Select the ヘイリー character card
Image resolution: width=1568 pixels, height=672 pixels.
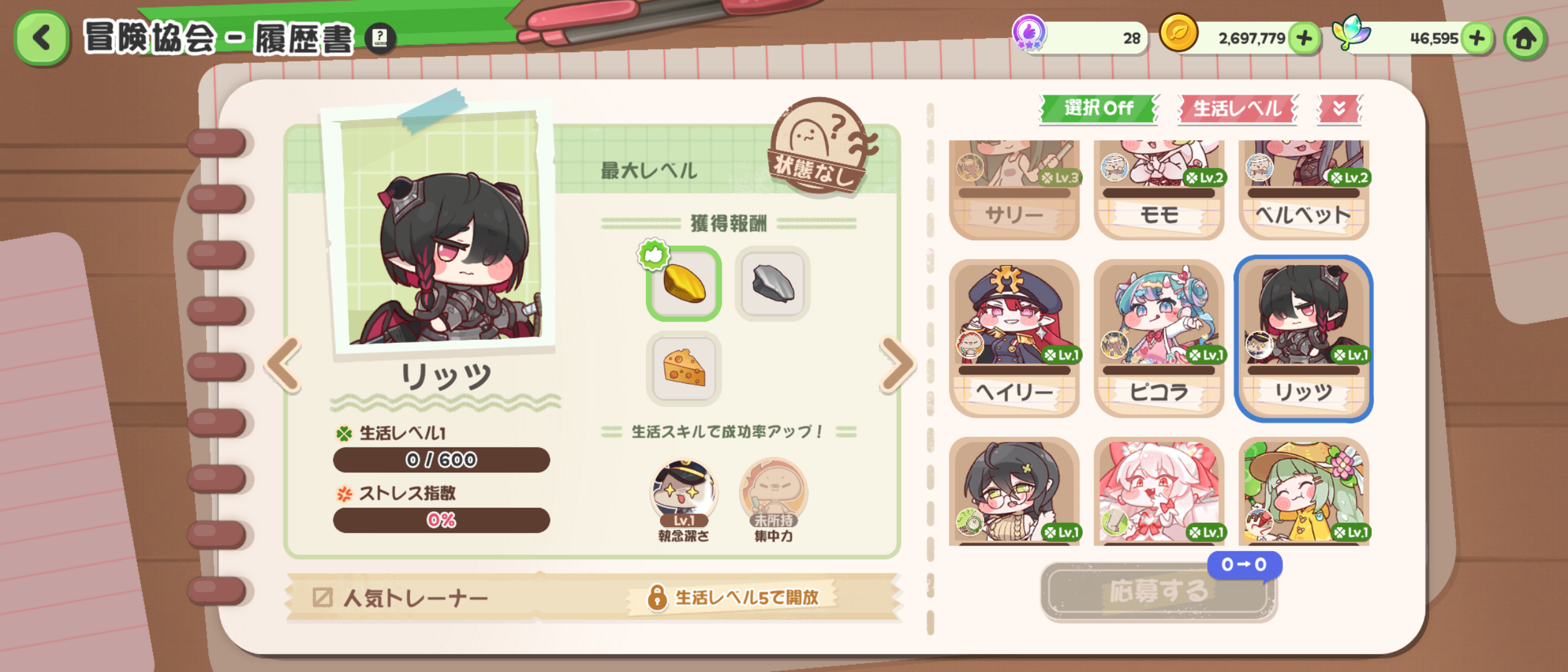click(1014, 338)
